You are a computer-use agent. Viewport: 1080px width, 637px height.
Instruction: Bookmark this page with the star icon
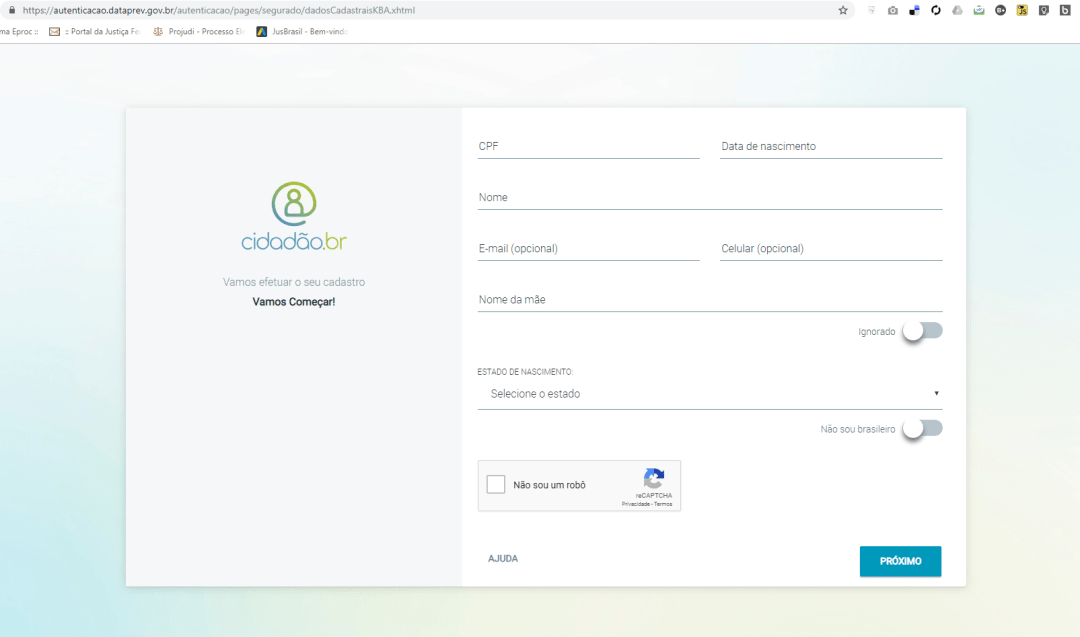tap(843, 10)
